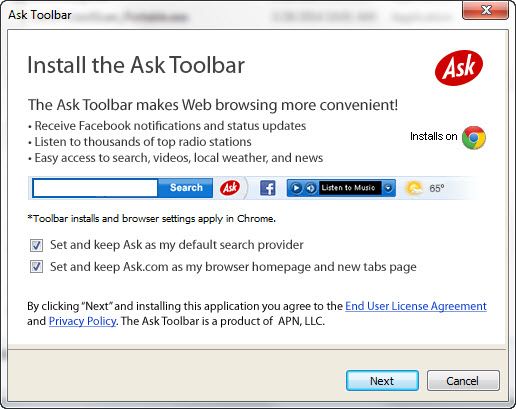Viewport: 516px width, 409px height.
Task: Click the 'Install the Ask Toolbar' heading
Action: [x=136, y=65]
